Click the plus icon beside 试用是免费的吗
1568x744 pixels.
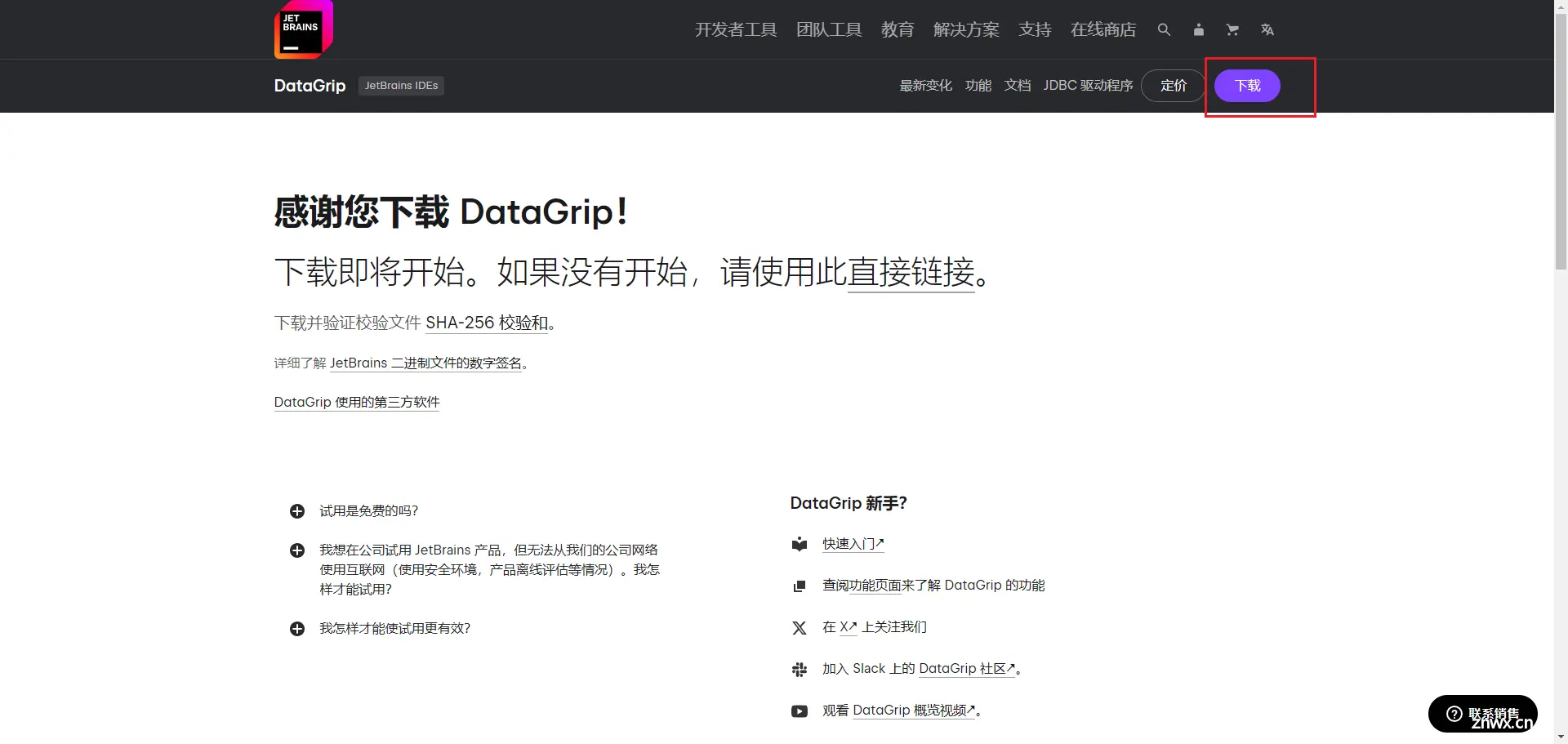297,511
